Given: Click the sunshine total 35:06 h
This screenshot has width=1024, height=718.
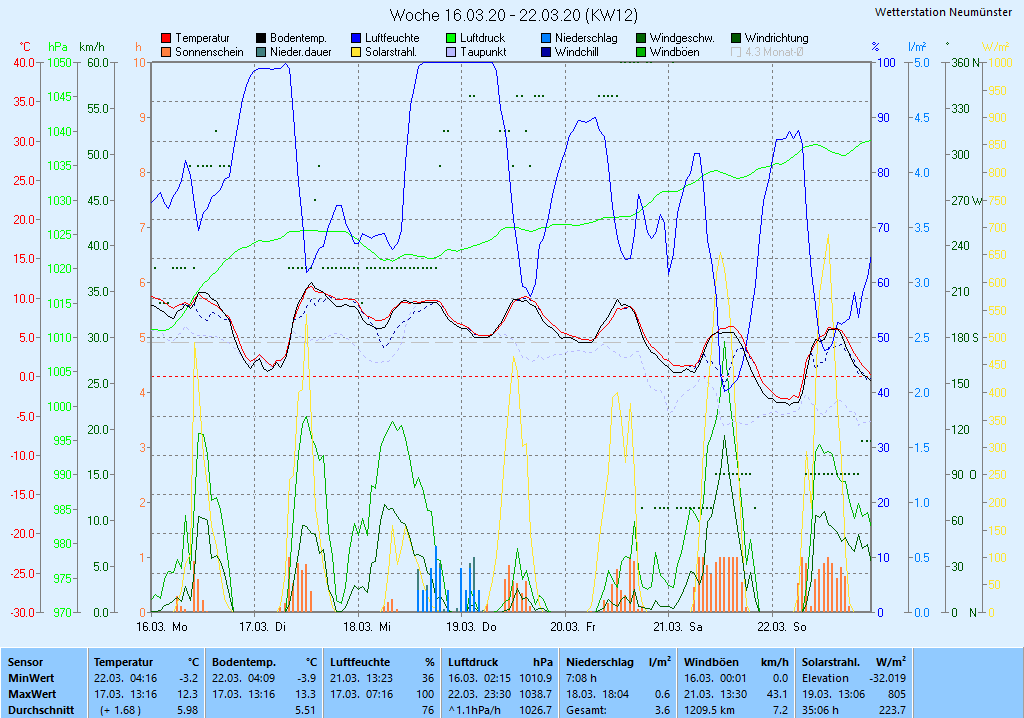Looking at the screenshot, I should tap(820, 710).
